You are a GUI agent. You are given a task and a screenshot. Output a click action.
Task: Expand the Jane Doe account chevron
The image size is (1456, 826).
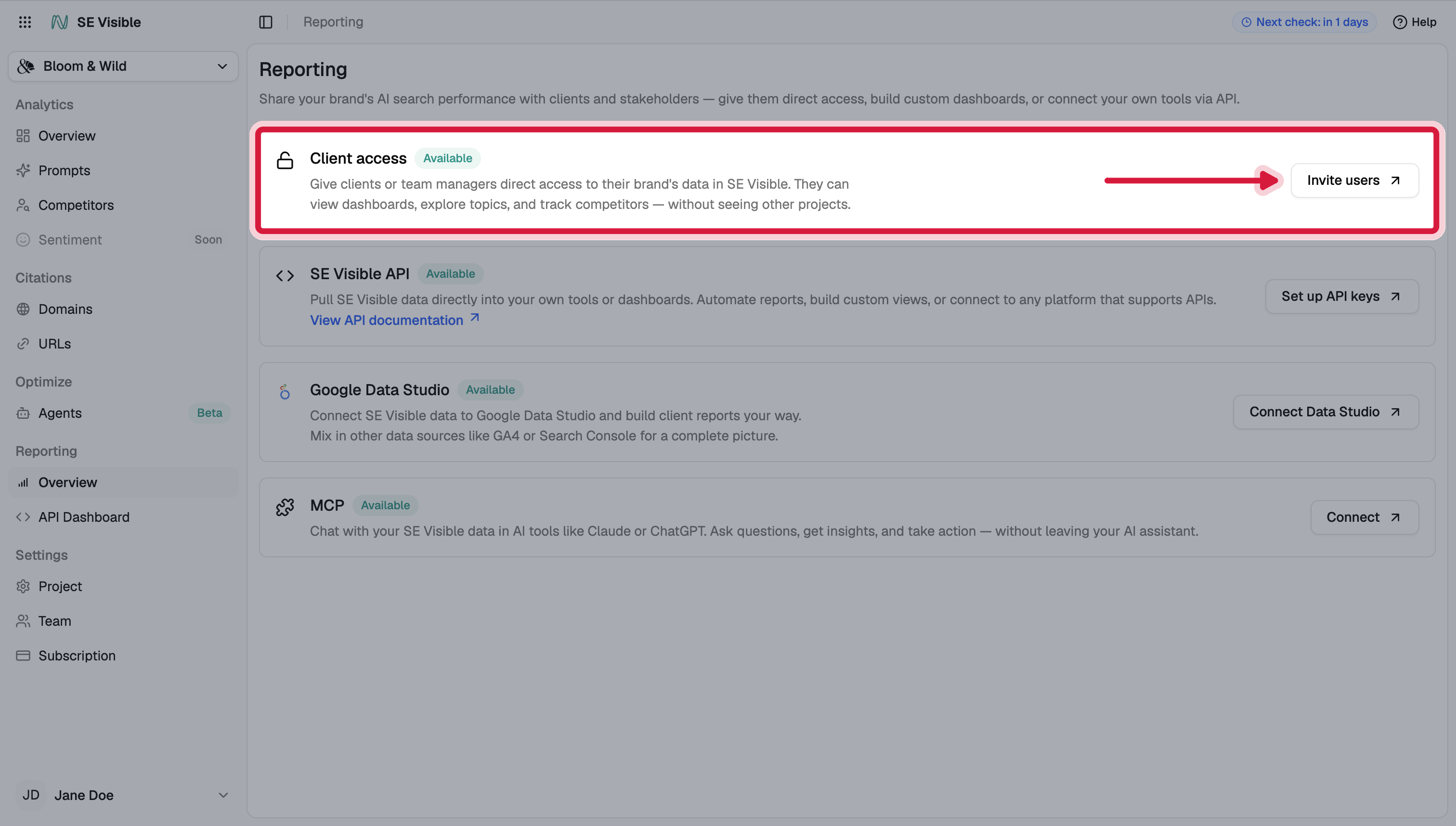coord(223,795)
